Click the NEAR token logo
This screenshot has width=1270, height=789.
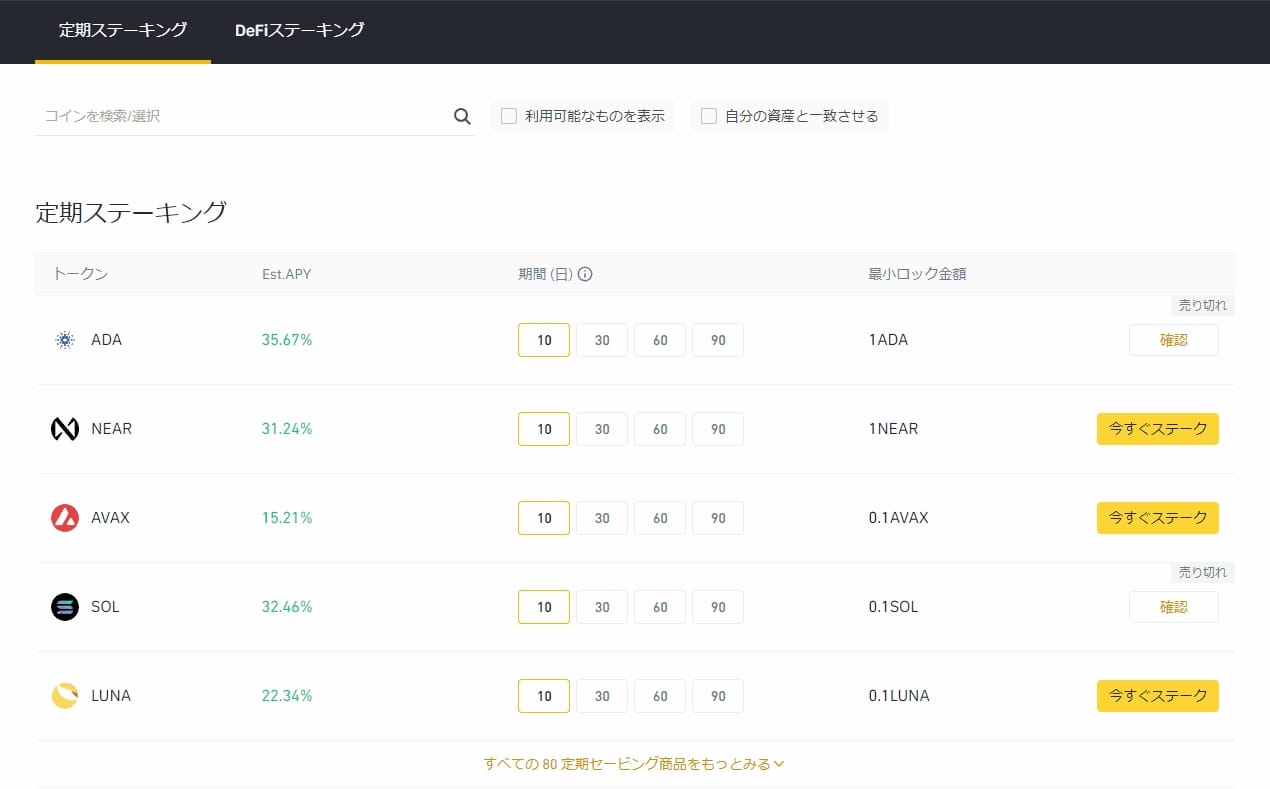coord(65,429)
